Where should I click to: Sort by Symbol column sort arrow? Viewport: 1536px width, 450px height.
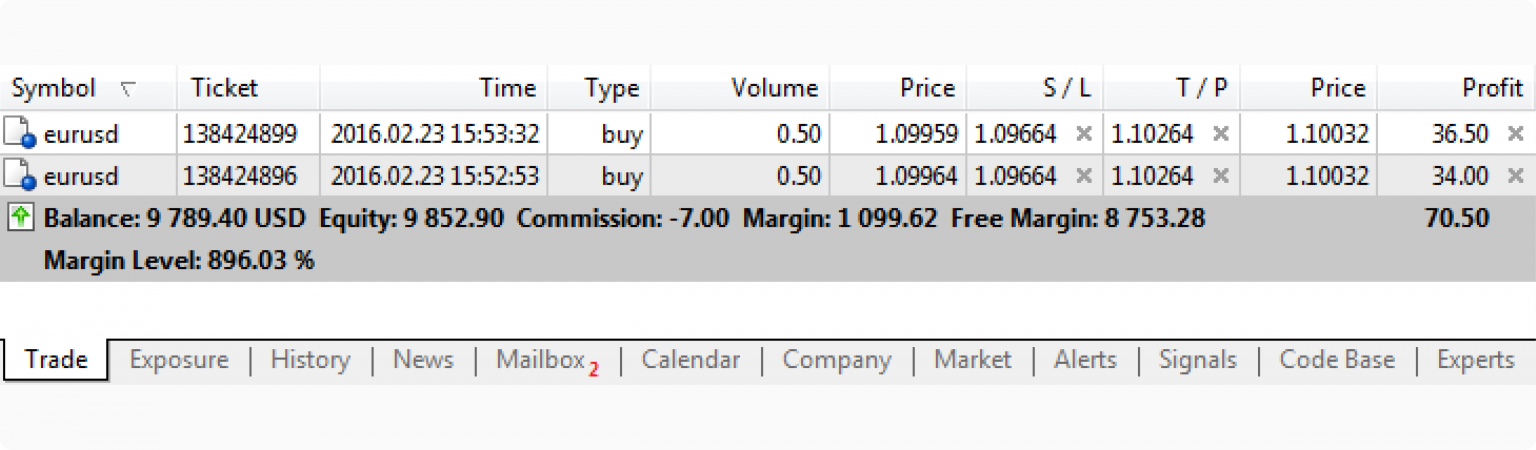click(126, 89)
